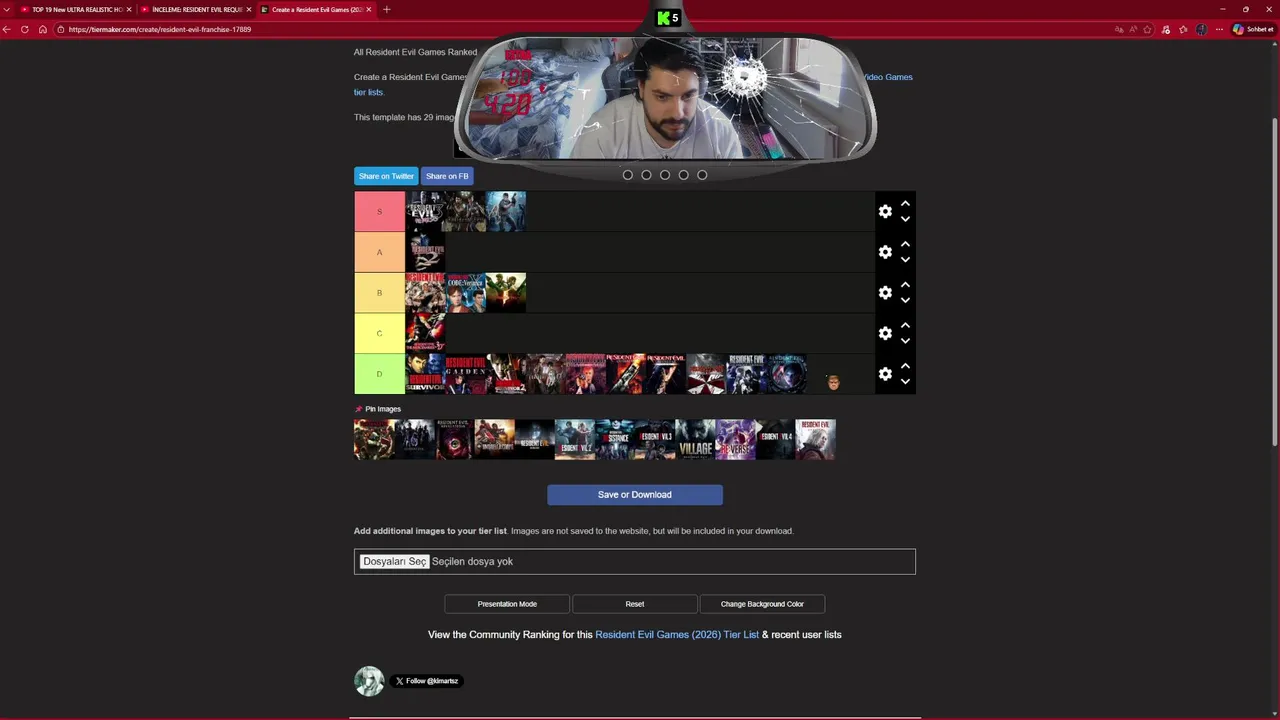Select the first overlay dot indicator
1280x720 pixels.
(628, 175)
